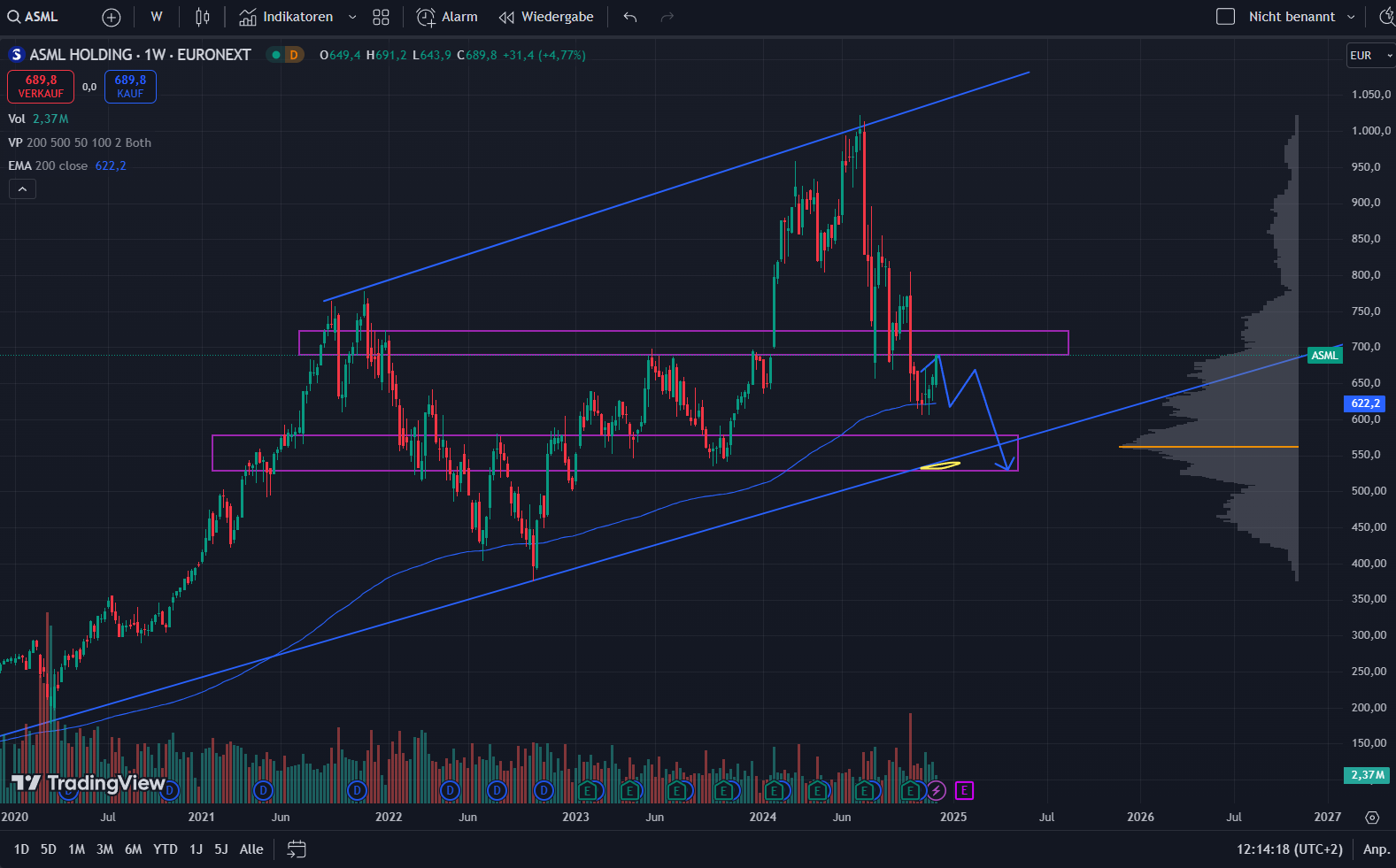
Task: Click the orange D delayed-data badge
Action: coord(294,55)
